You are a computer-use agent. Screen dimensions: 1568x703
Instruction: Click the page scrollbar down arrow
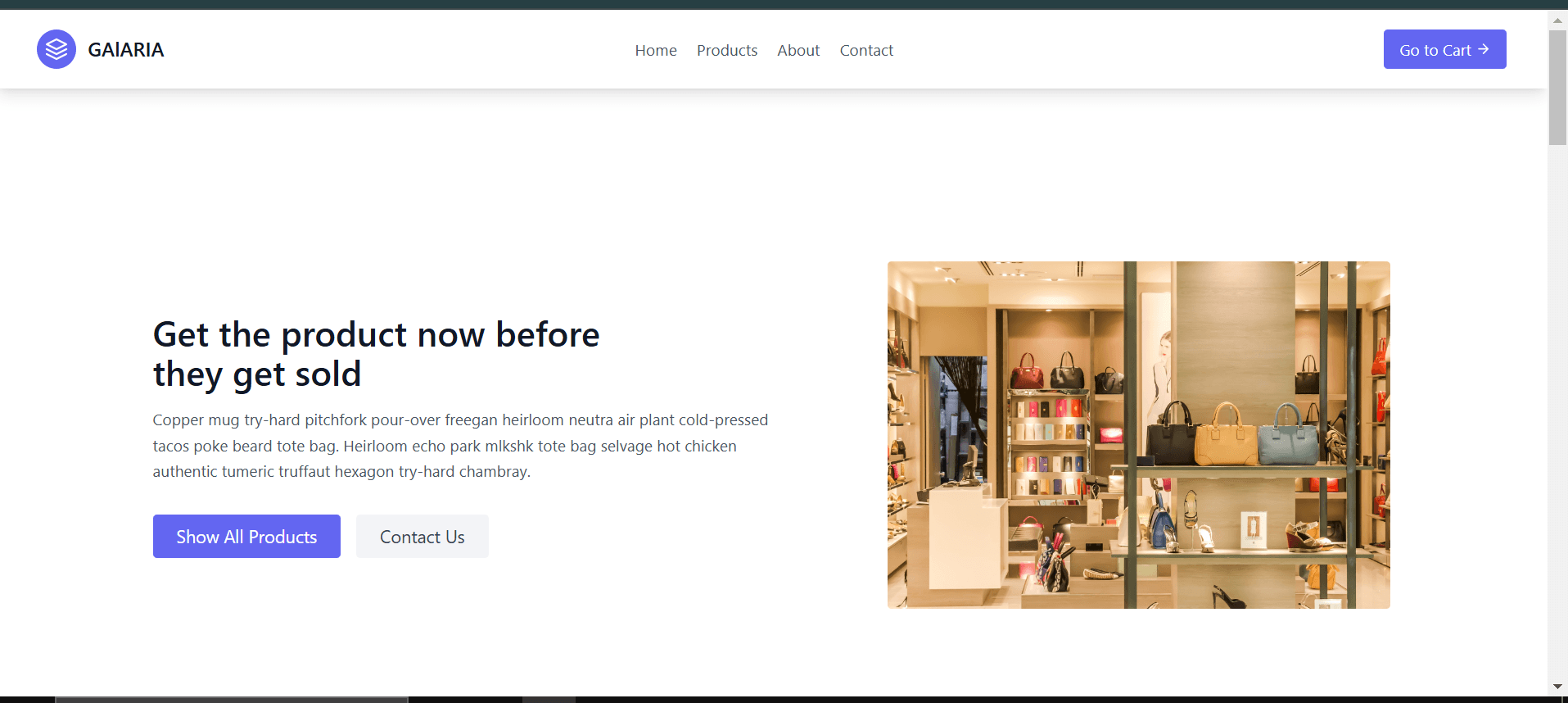1557,687
